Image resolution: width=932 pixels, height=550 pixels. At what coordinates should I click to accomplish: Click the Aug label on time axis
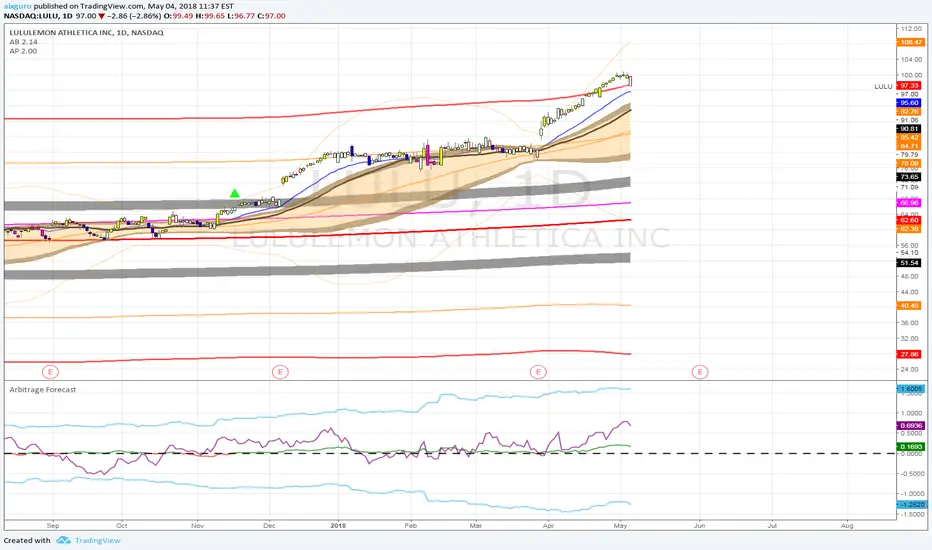coord(847,526)
